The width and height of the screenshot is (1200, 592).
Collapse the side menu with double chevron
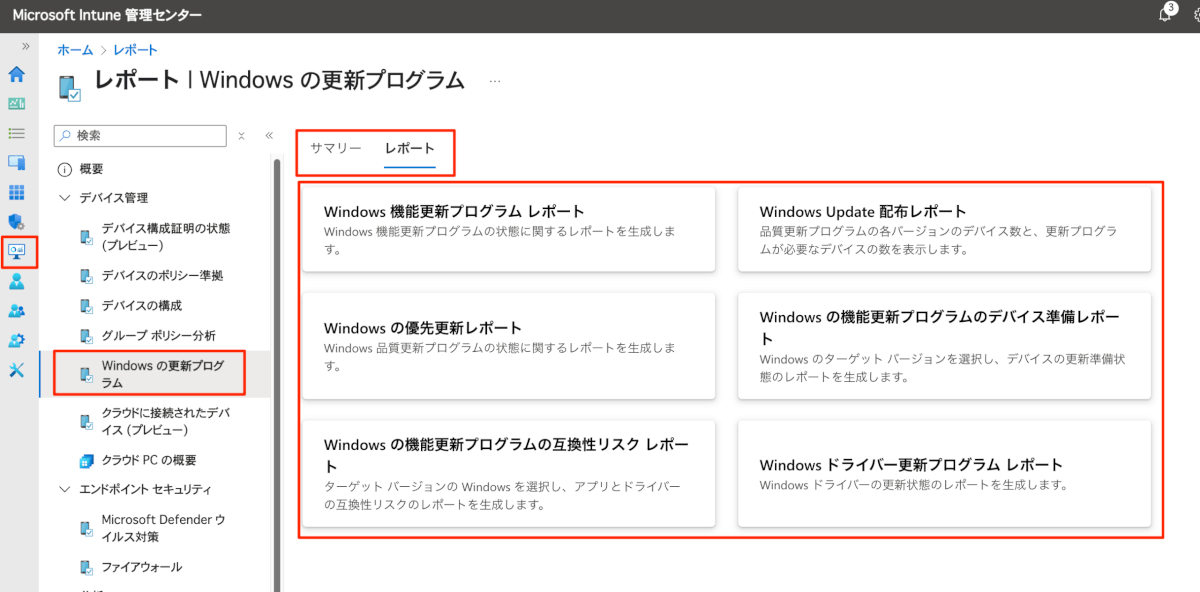tap(269, 136)
